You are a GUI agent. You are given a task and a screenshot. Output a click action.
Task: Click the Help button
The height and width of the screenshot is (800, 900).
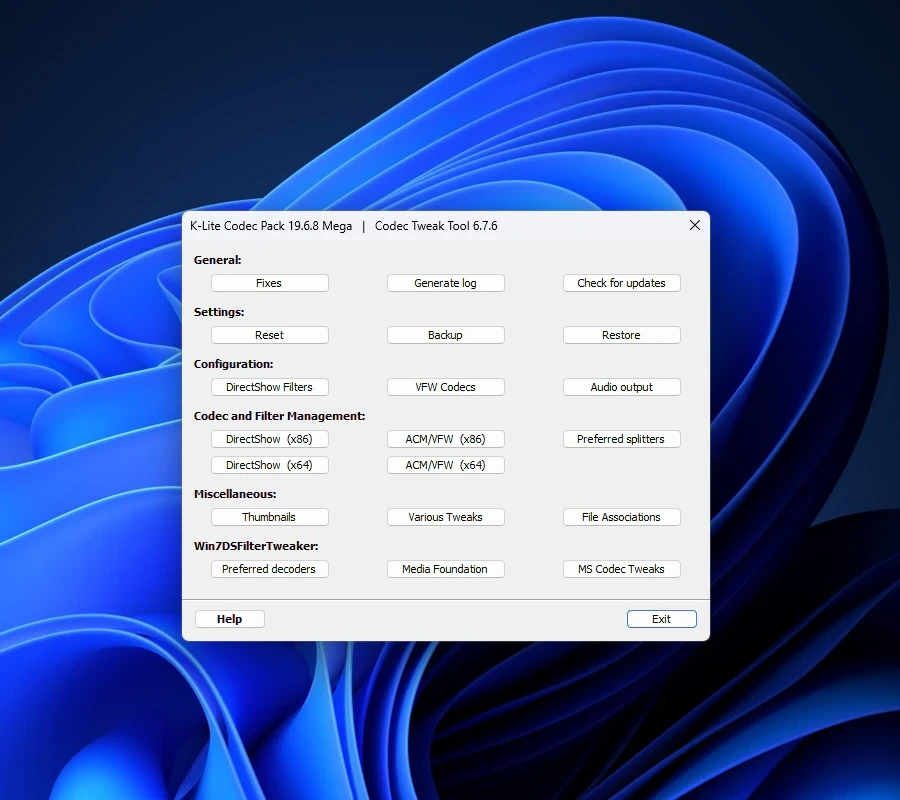click(230, 619)
